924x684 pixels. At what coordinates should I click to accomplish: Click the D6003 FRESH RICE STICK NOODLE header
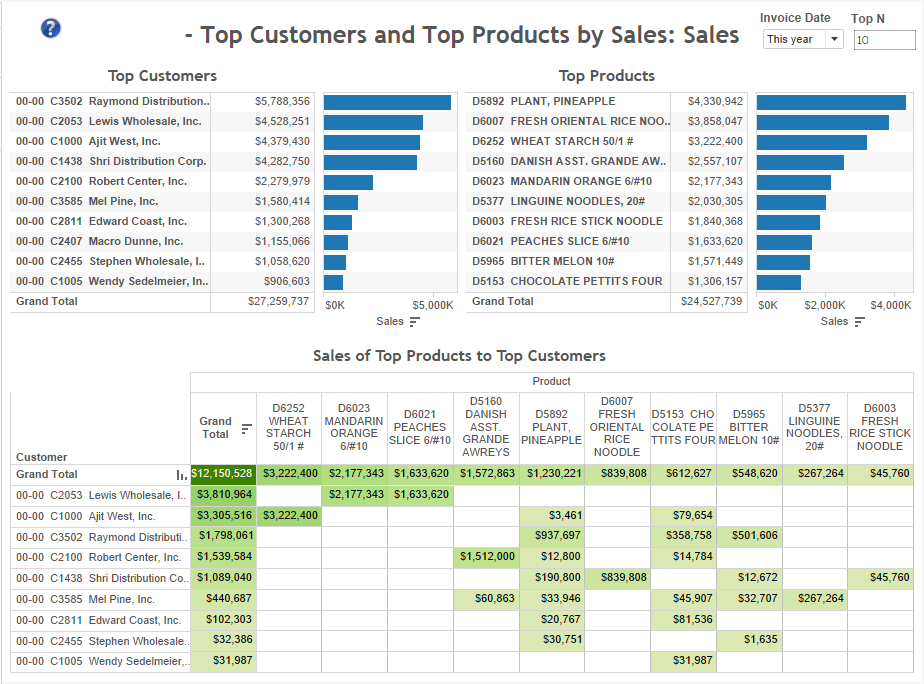[880, 427]
